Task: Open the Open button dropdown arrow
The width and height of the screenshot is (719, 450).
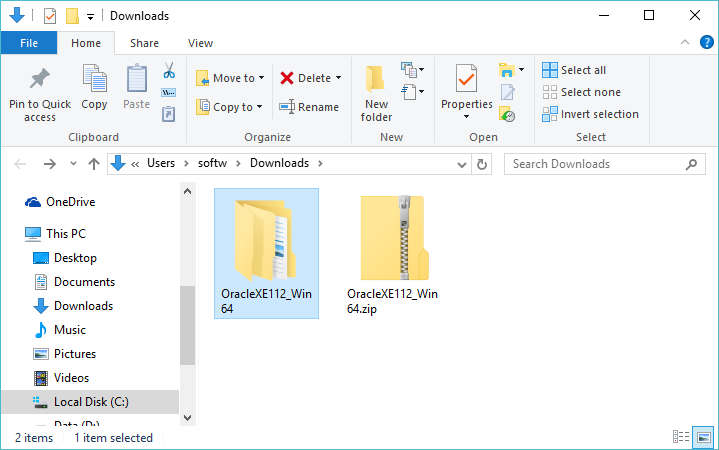Action: click(521, 70)
